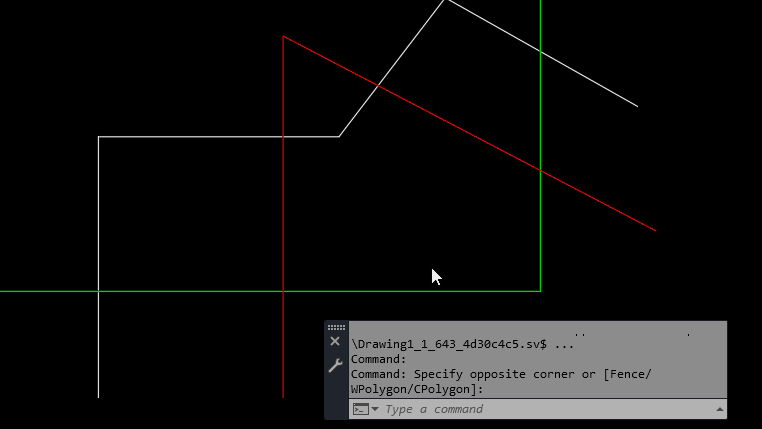Viewport: 762px width, 429px height.
Task: Select the Fence option in prompt
Action: [x=627, y=374]
